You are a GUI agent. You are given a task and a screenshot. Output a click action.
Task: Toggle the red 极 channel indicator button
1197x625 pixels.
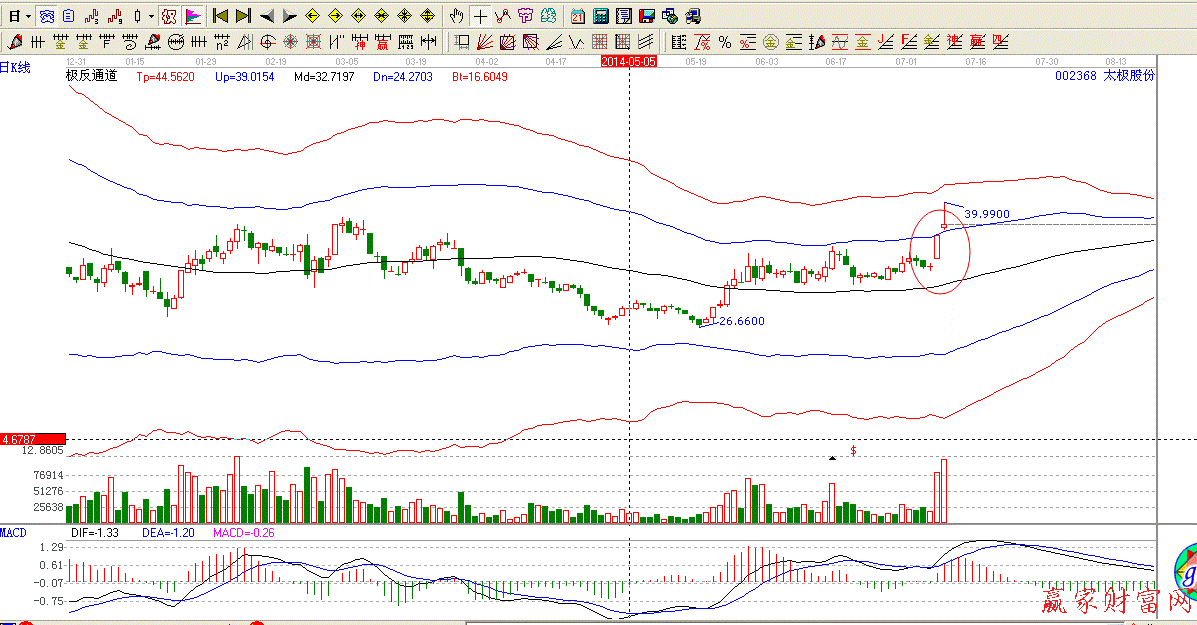[x=169, y=16]
